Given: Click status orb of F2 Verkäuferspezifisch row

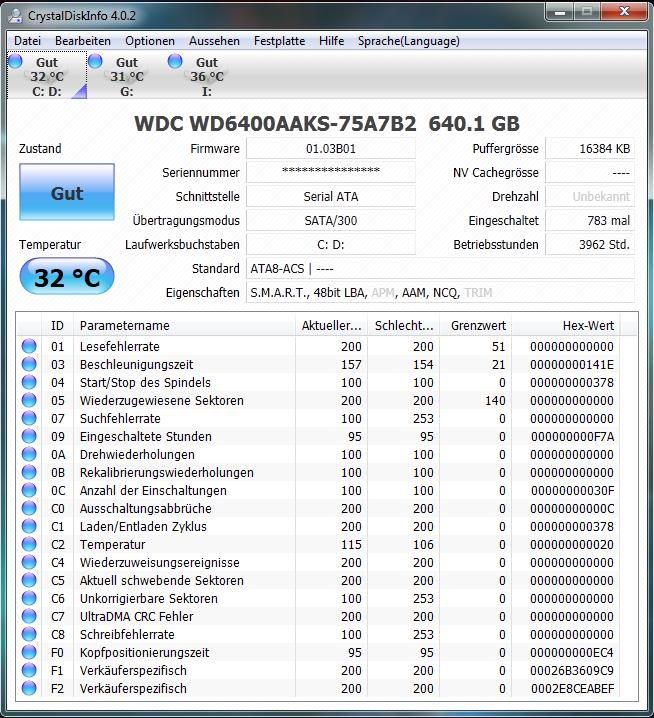Looking at the screenshot, I should click(29, 688).
